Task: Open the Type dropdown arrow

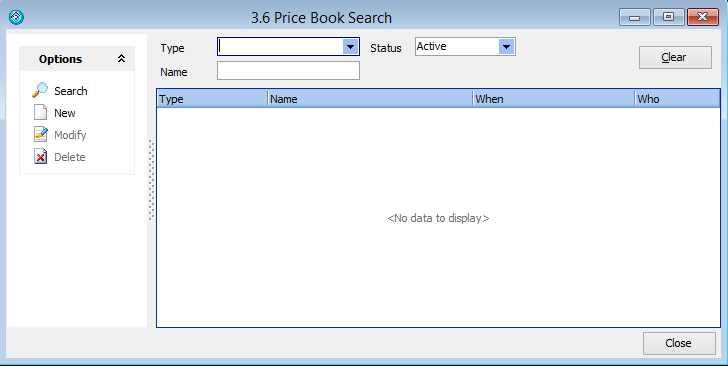Action: pos(350,46)
